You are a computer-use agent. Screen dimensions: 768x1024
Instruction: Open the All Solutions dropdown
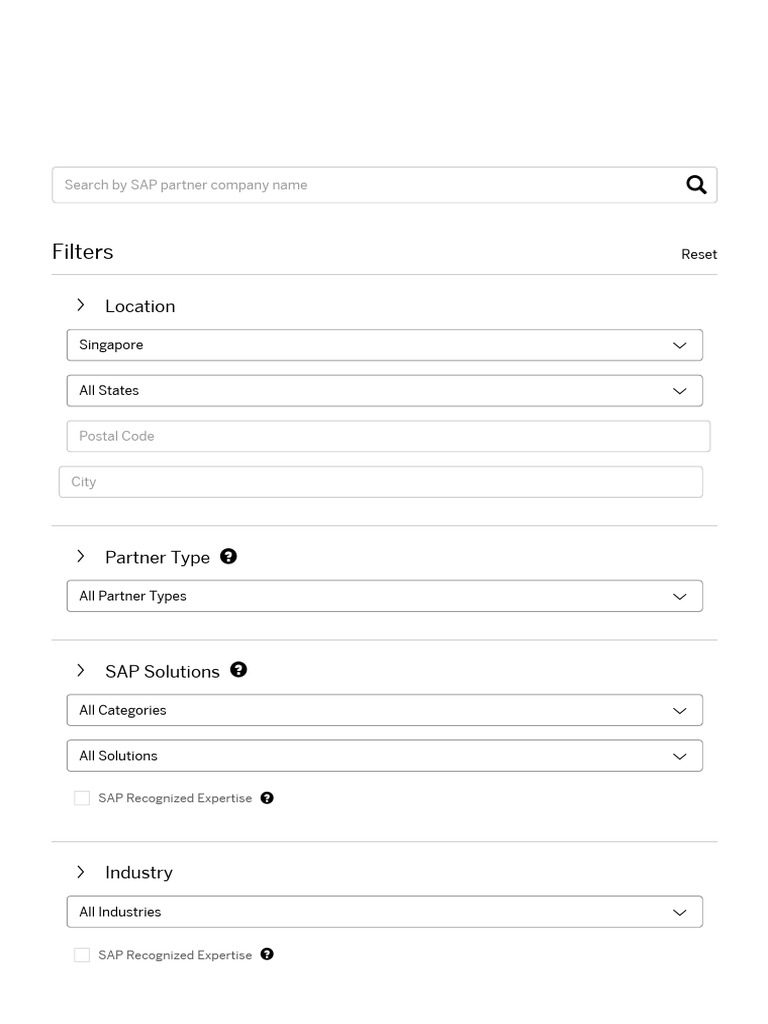(x=384, y=756)
